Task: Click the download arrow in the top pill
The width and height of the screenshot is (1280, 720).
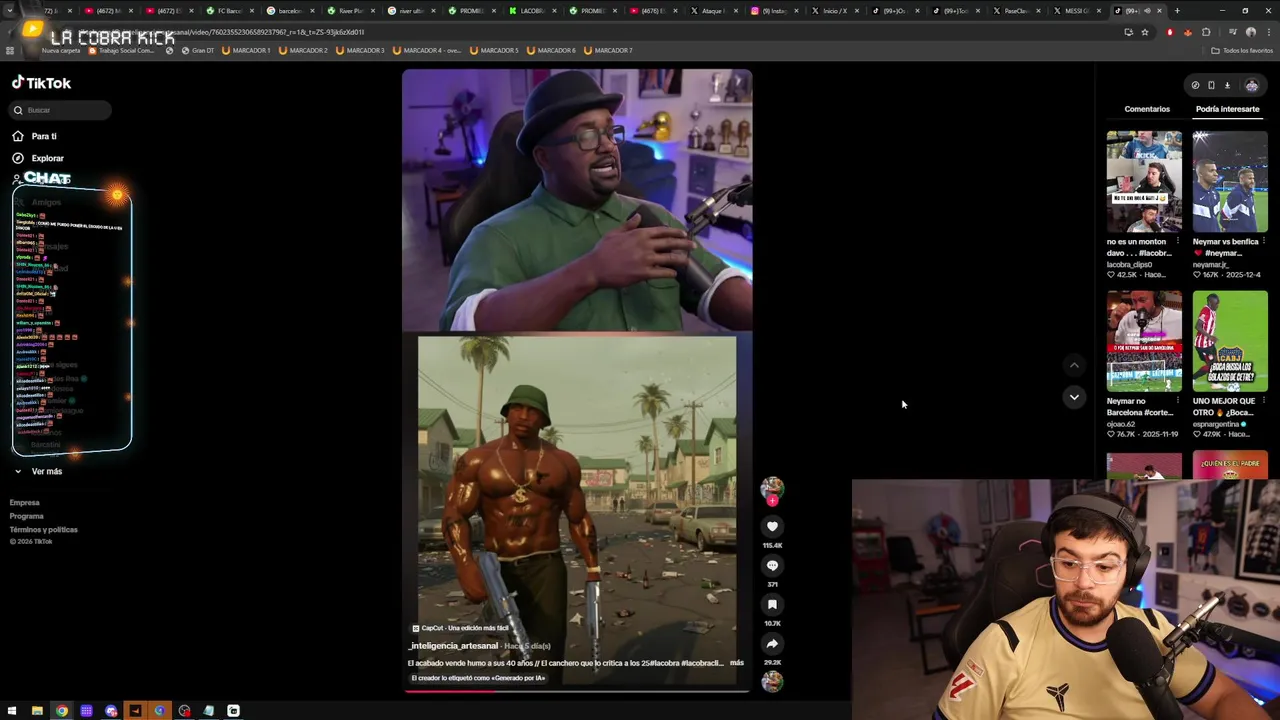Action: point(1227,85)
